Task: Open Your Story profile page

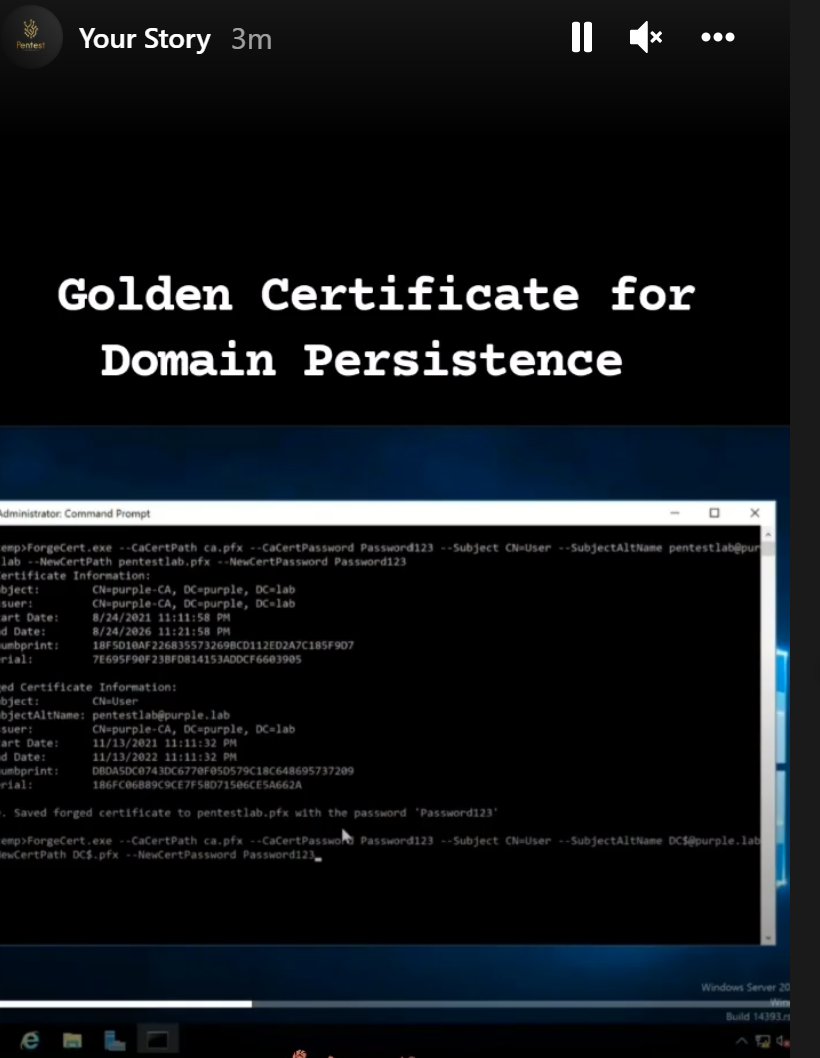Action: coord(145,38)
